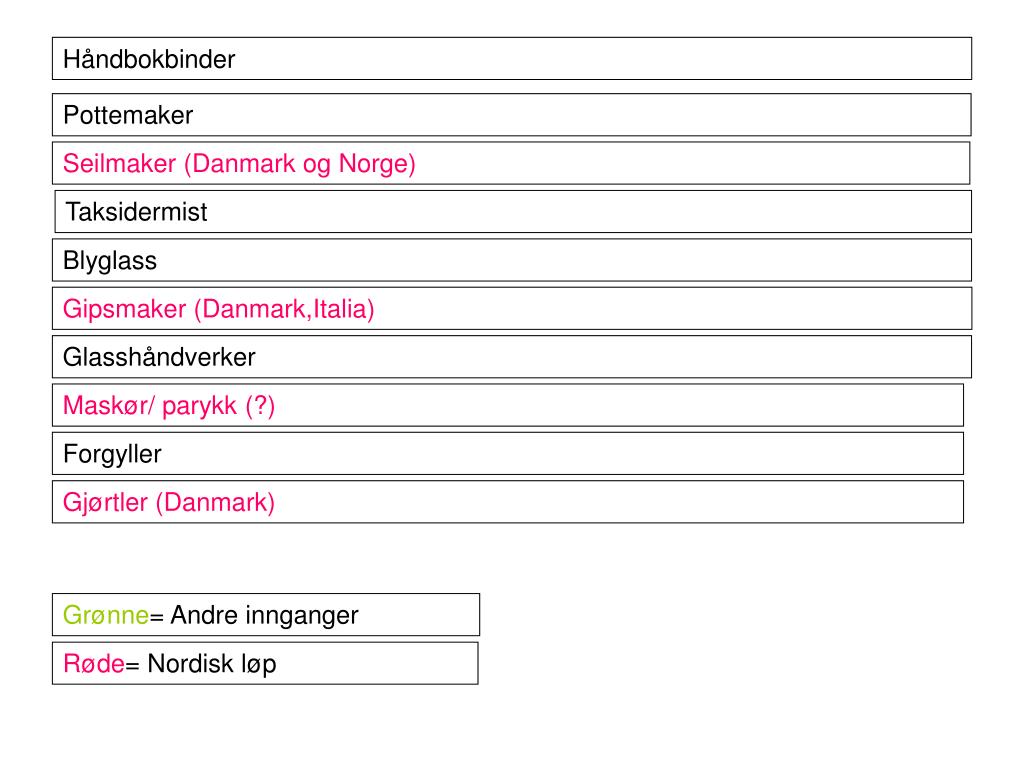Click the Maskør/ parykk (?) row
This screenshot has width=1024, height=768.
point(507,405)
